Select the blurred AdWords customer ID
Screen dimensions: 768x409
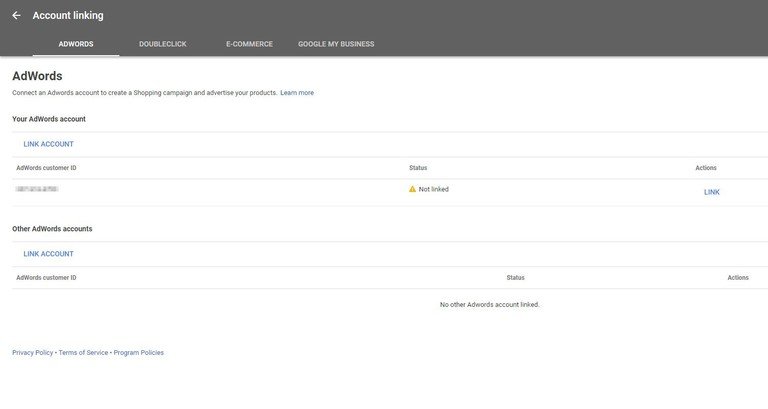coord(37,189)
